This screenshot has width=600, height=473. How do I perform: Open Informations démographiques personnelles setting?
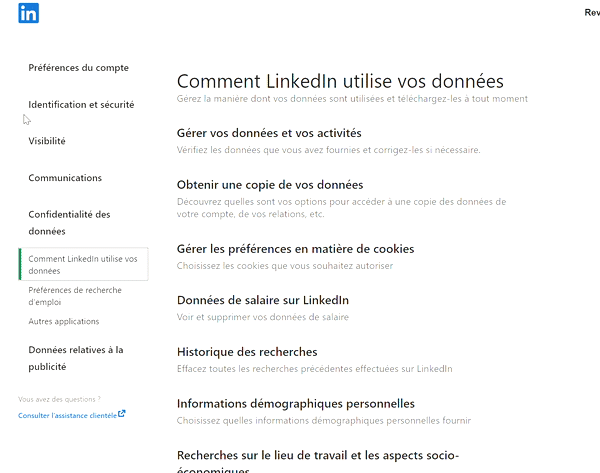(x=295, y=404)
